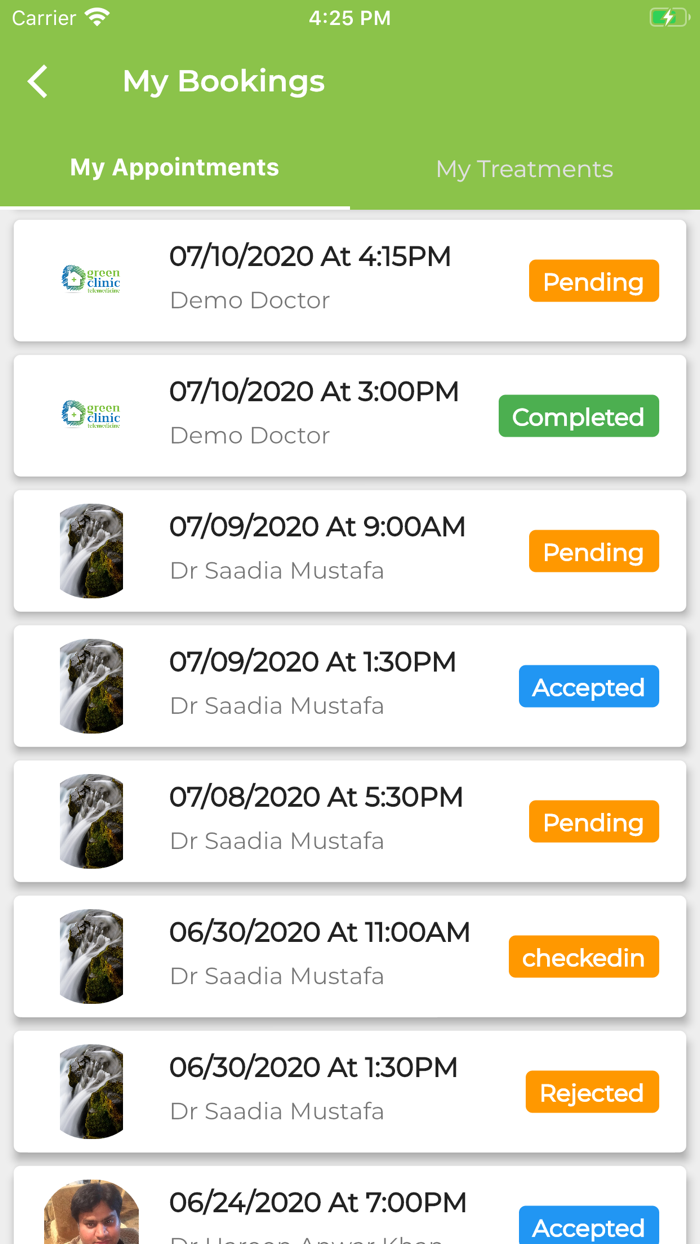700x1244 pixels.
Task: Select Dr Saadia Mustafa's photo on 9:00AM booking
Action: click(x=91, y=550)
